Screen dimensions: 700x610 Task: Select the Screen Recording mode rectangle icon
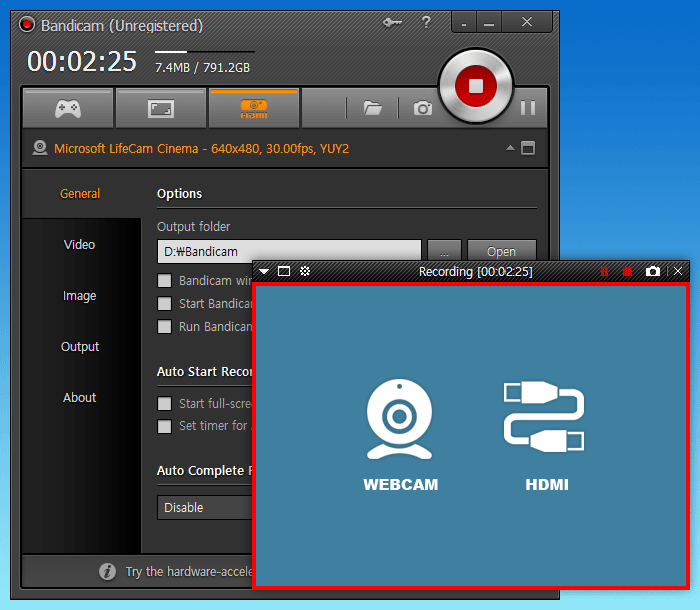(161, 109)
